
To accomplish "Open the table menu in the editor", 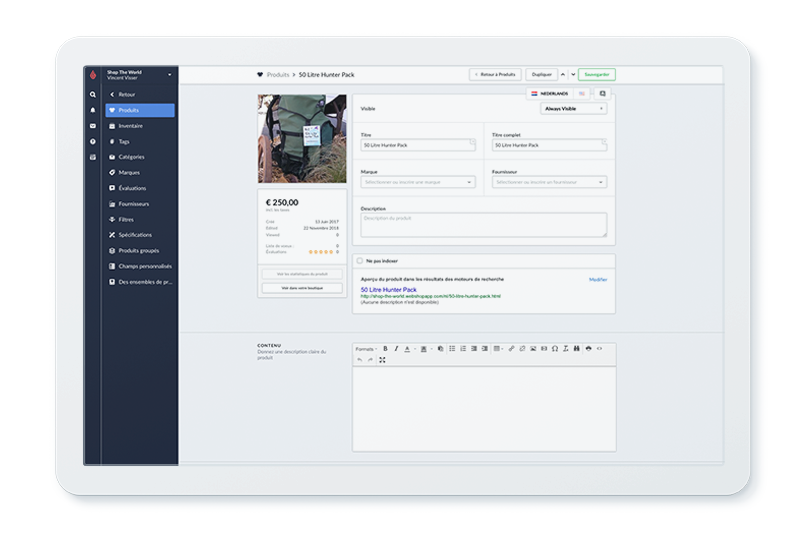I will [497, 348].
